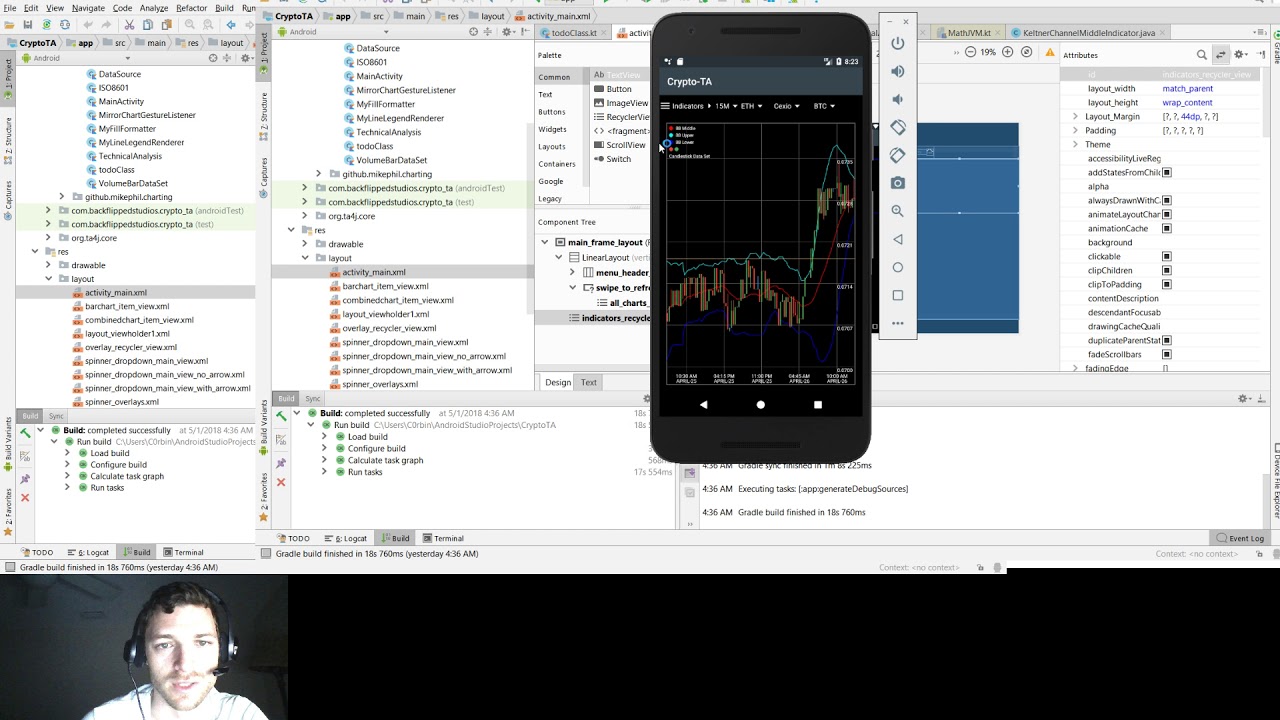Open 6: Logcat tool window in left window
Viewport: 1280px width, 720px height.
(89, 553)
